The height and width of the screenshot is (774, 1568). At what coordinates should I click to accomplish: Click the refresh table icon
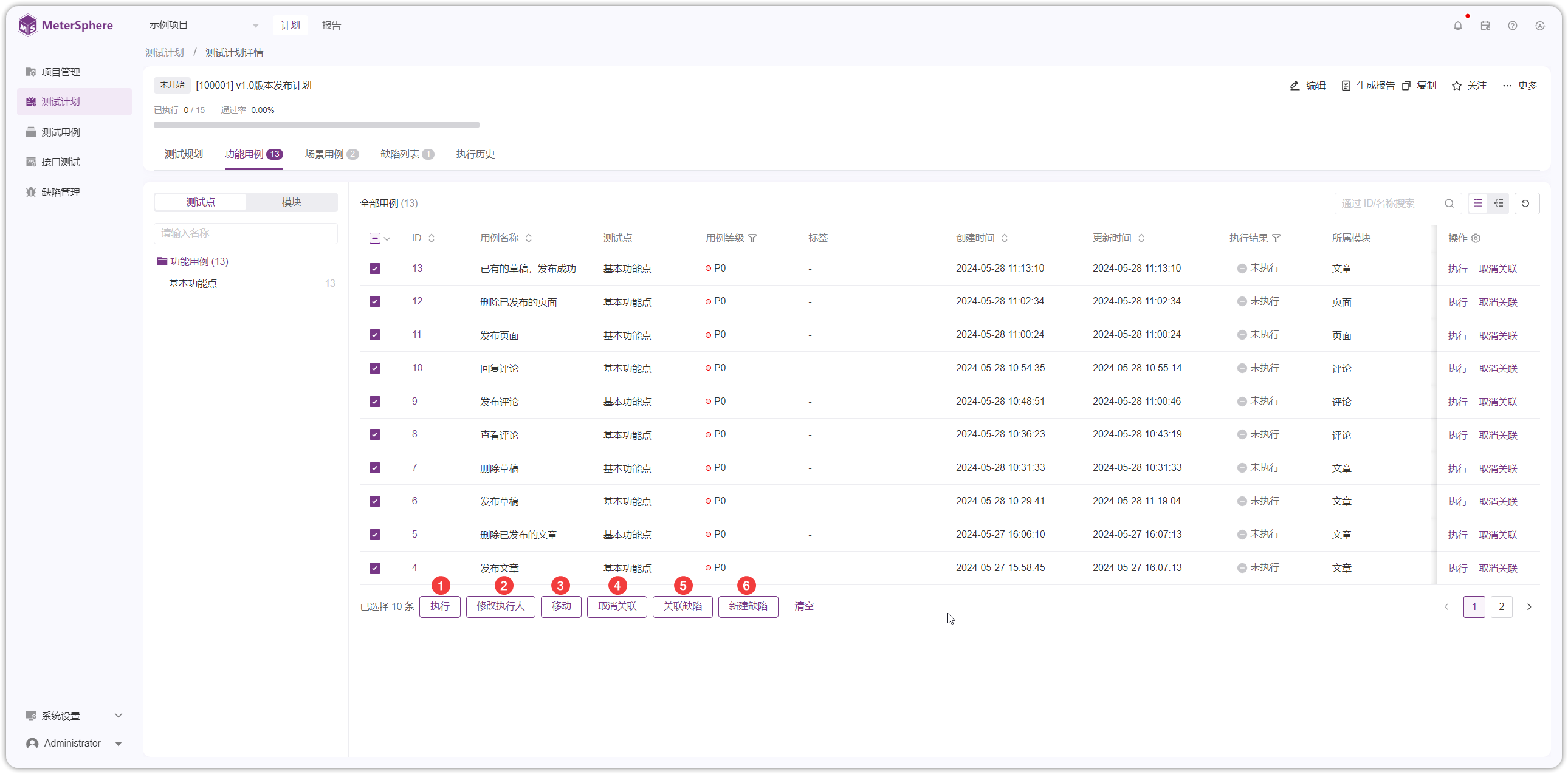coord(1525,204)
